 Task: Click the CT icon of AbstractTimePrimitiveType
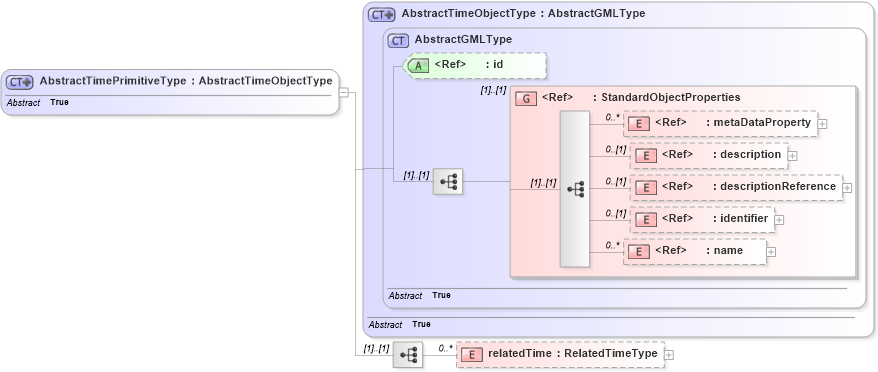(21, 82)
